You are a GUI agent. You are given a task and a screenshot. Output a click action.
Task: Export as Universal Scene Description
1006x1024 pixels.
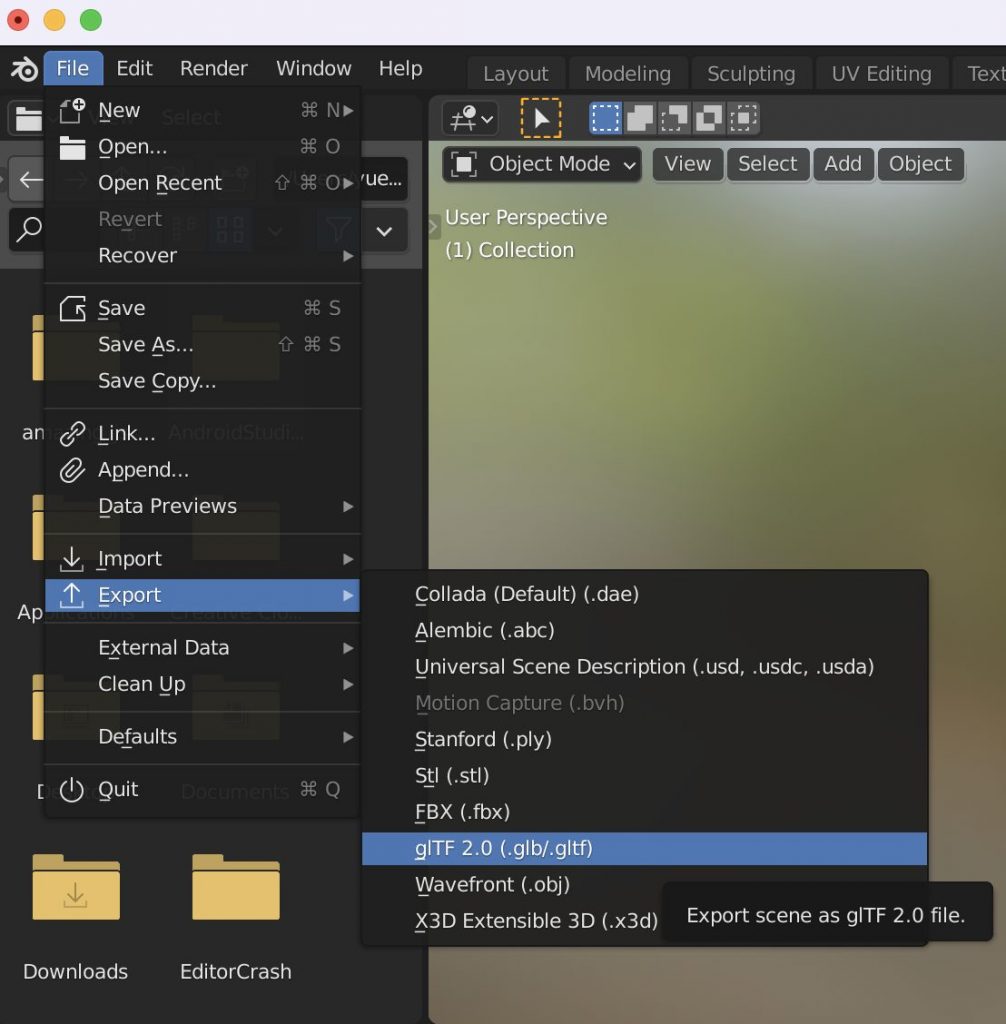[x=644, y=667]
